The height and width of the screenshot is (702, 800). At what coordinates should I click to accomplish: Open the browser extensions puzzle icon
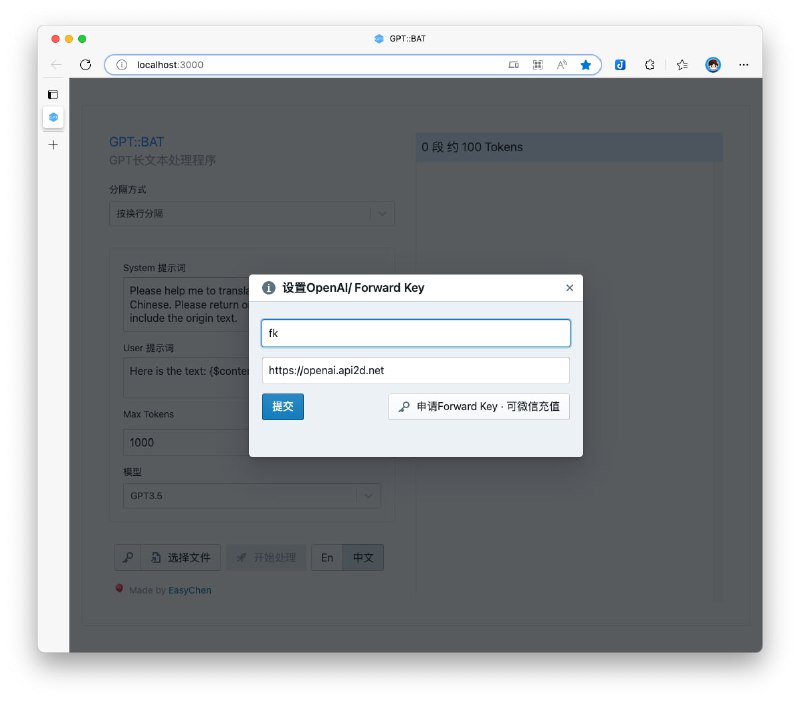(x=649, y=64)
